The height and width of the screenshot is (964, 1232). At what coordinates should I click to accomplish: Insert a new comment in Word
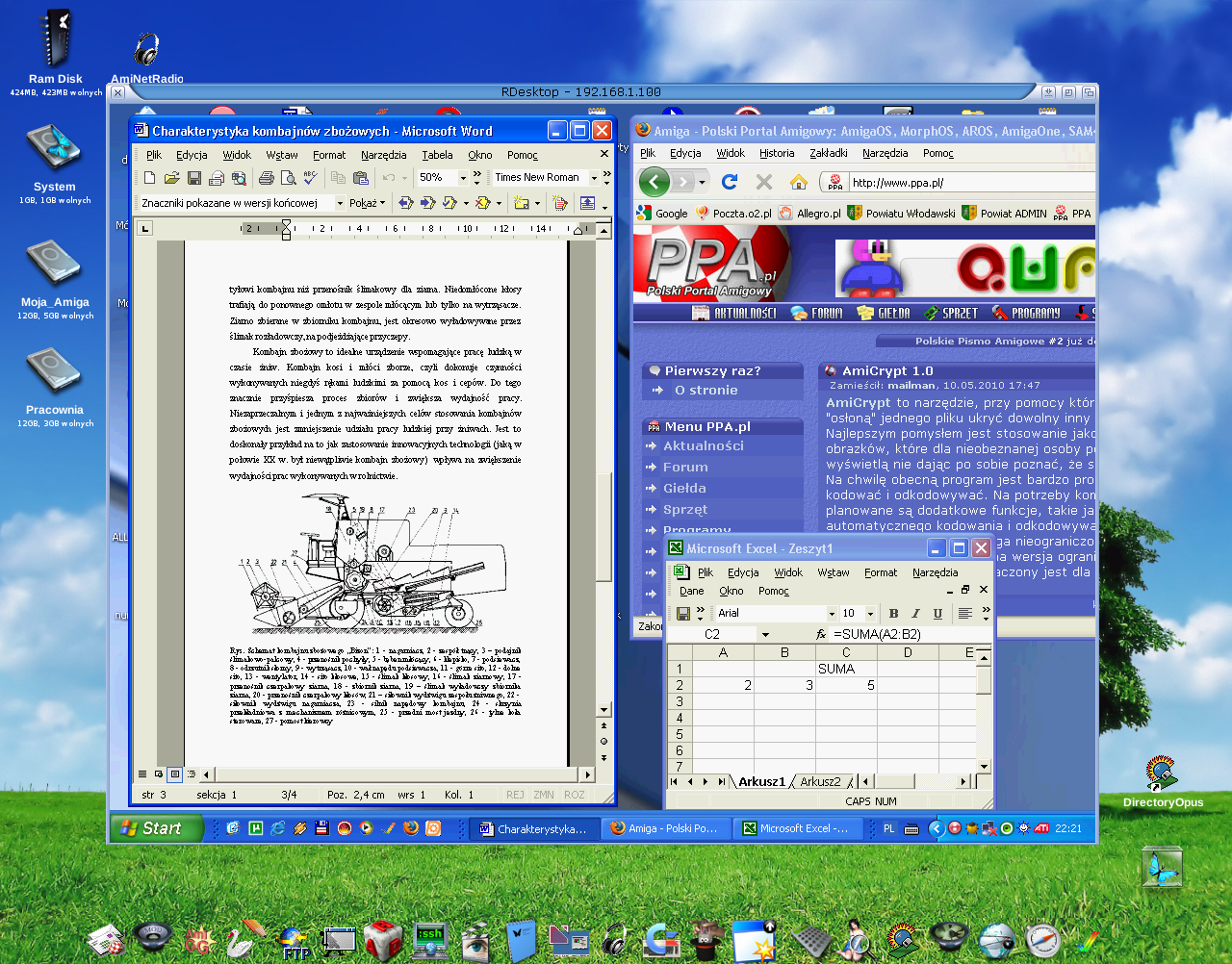click(x=521, y=203)
